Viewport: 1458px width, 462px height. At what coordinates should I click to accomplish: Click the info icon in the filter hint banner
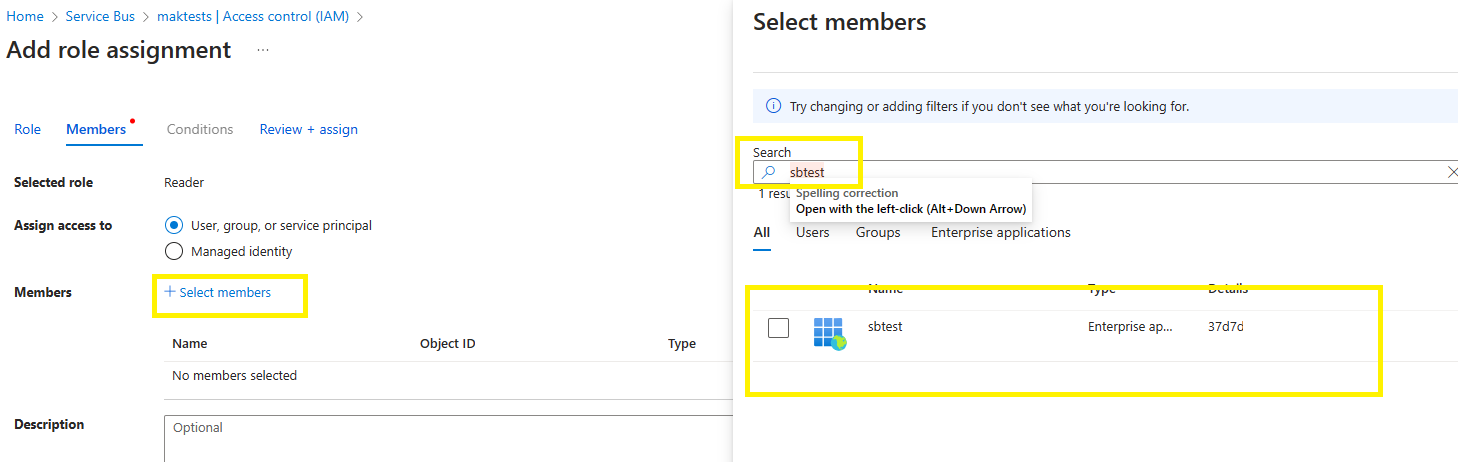point(773,106)
